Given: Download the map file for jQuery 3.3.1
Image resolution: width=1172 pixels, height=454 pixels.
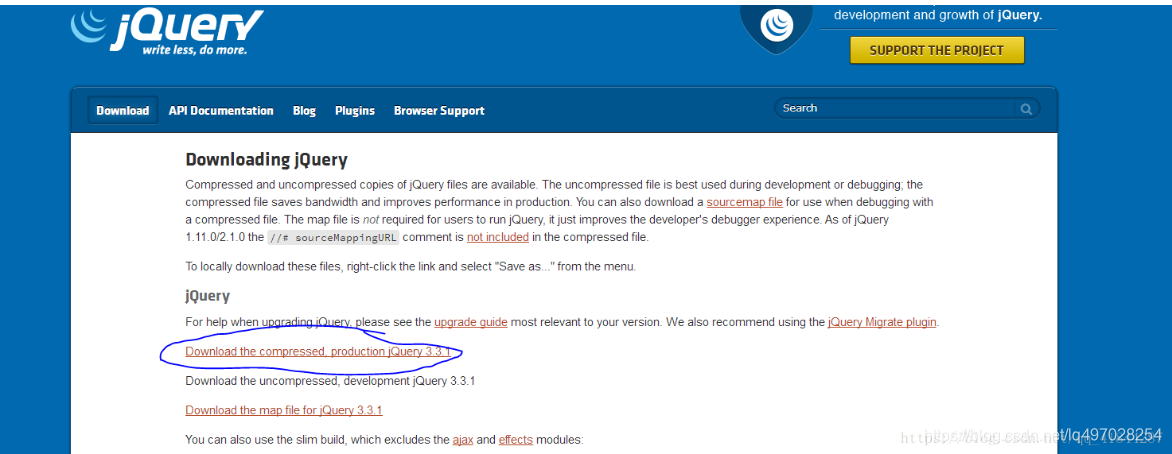Looking at the screenshot, I should [x=284, y=410].
